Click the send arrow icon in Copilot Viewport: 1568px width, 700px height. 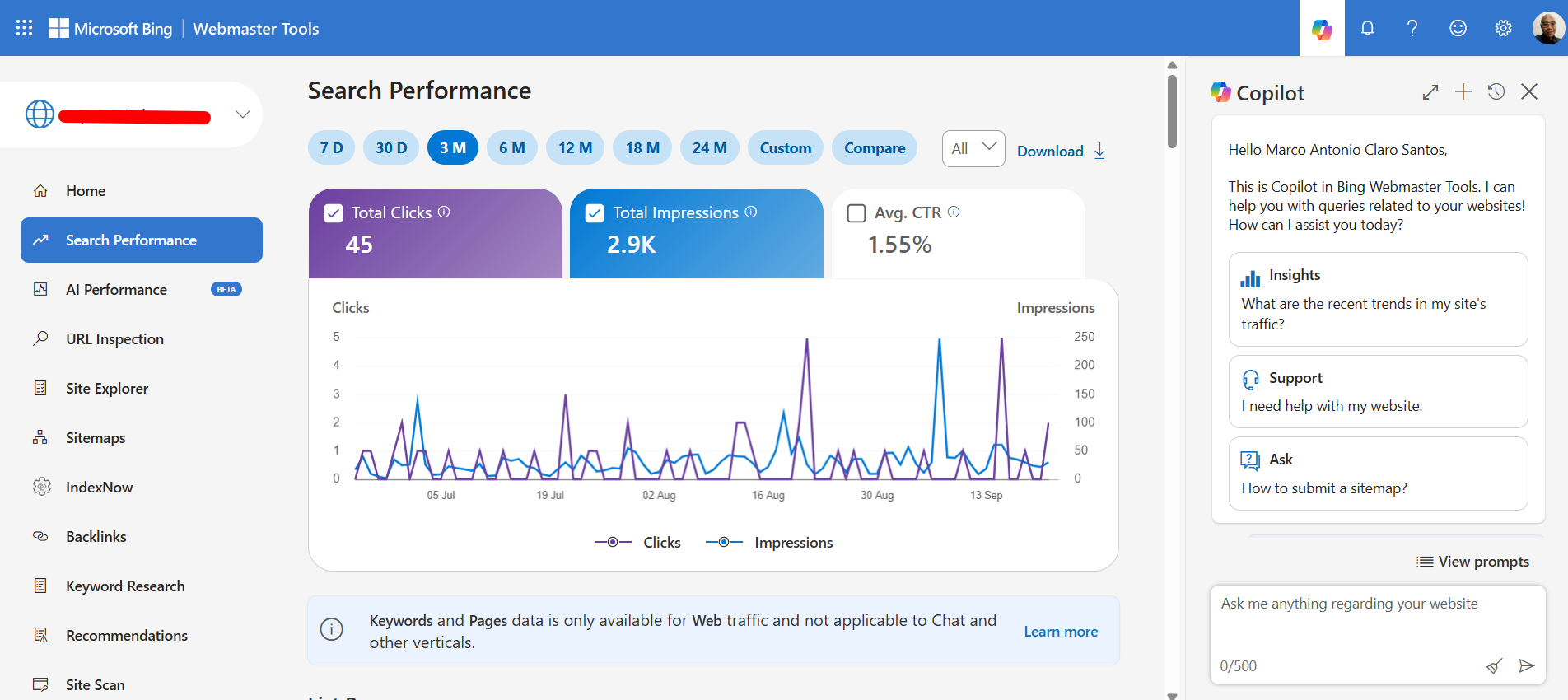(x=1526, y=665)
